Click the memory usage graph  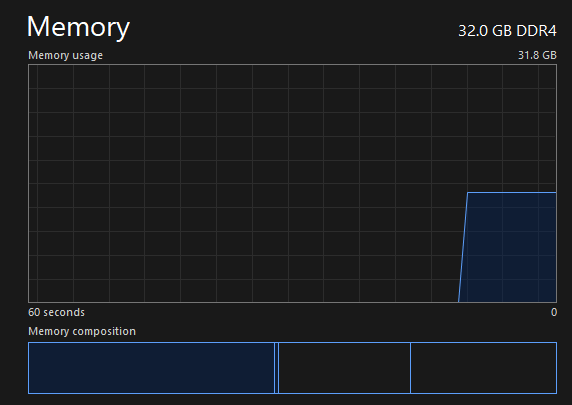coord(293,184)
